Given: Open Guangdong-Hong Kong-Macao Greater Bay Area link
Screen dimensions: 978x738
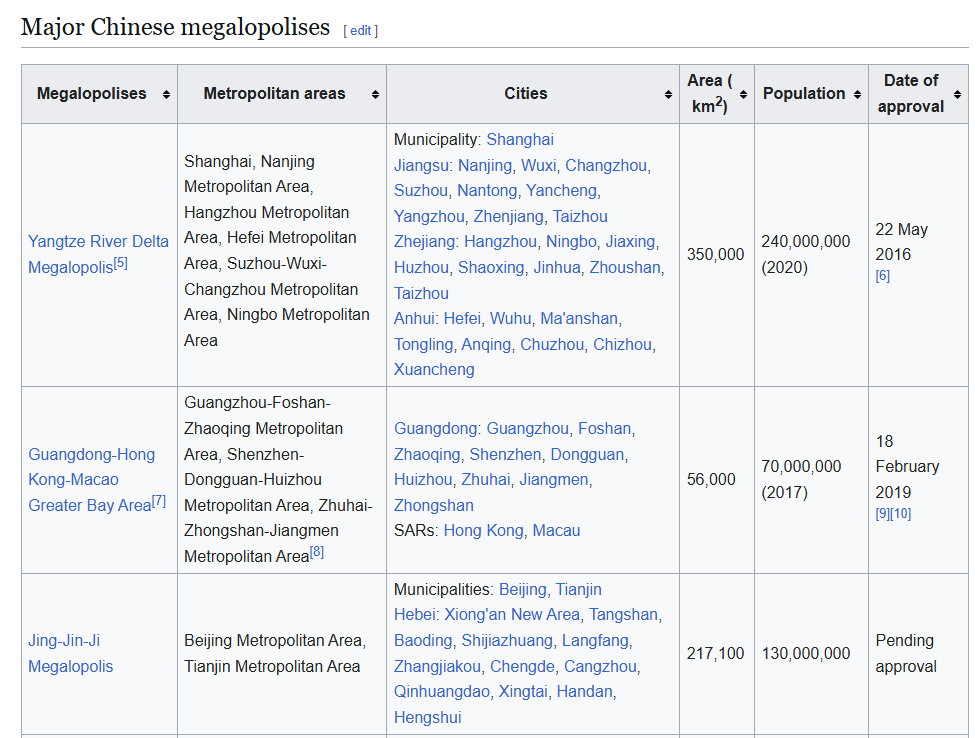Looking at the screenshot, I should click(x=91, y=479).
